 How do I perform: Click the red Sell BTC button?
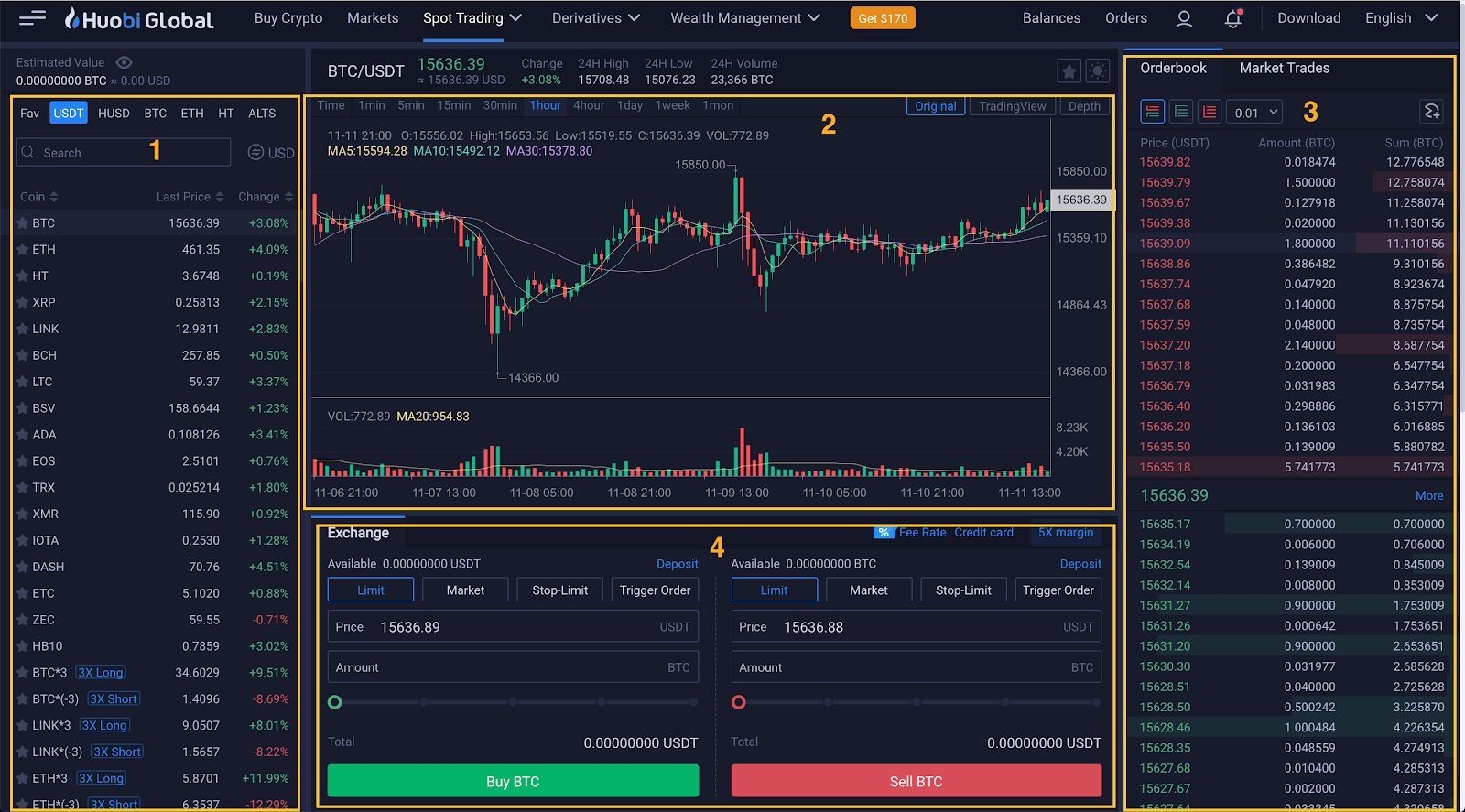pyautogui.click(x=916, y=781)
